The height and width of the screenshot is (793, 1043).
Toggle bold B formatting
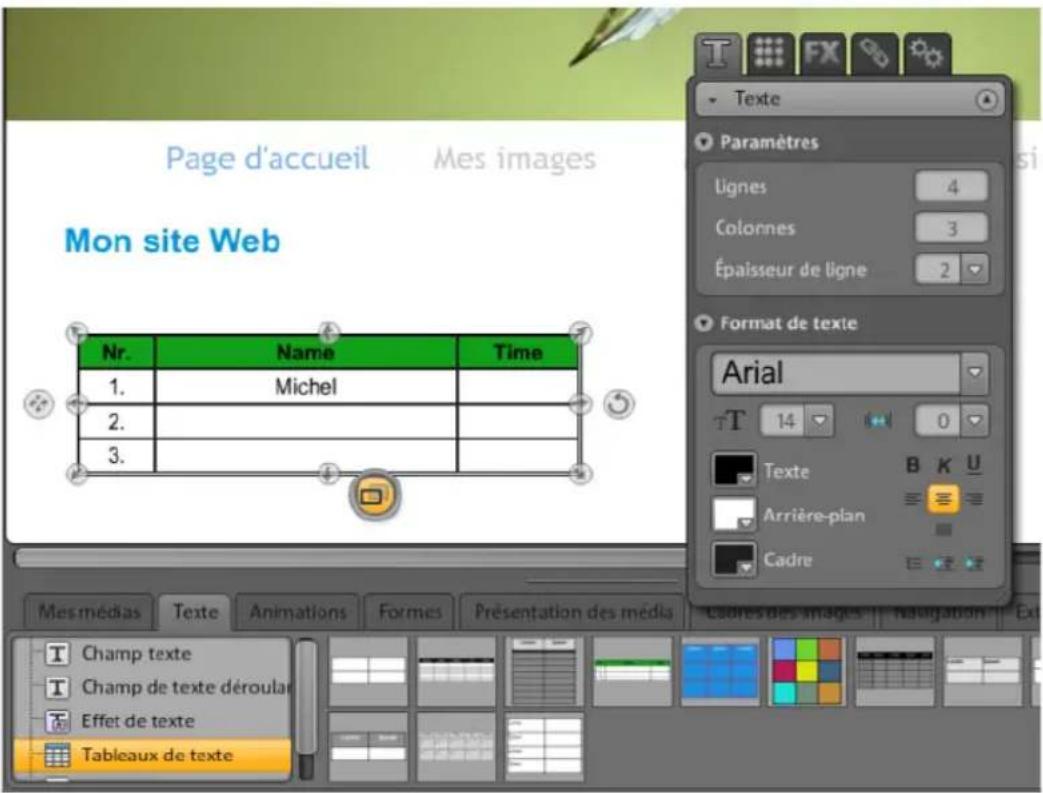tap(913, 465)
